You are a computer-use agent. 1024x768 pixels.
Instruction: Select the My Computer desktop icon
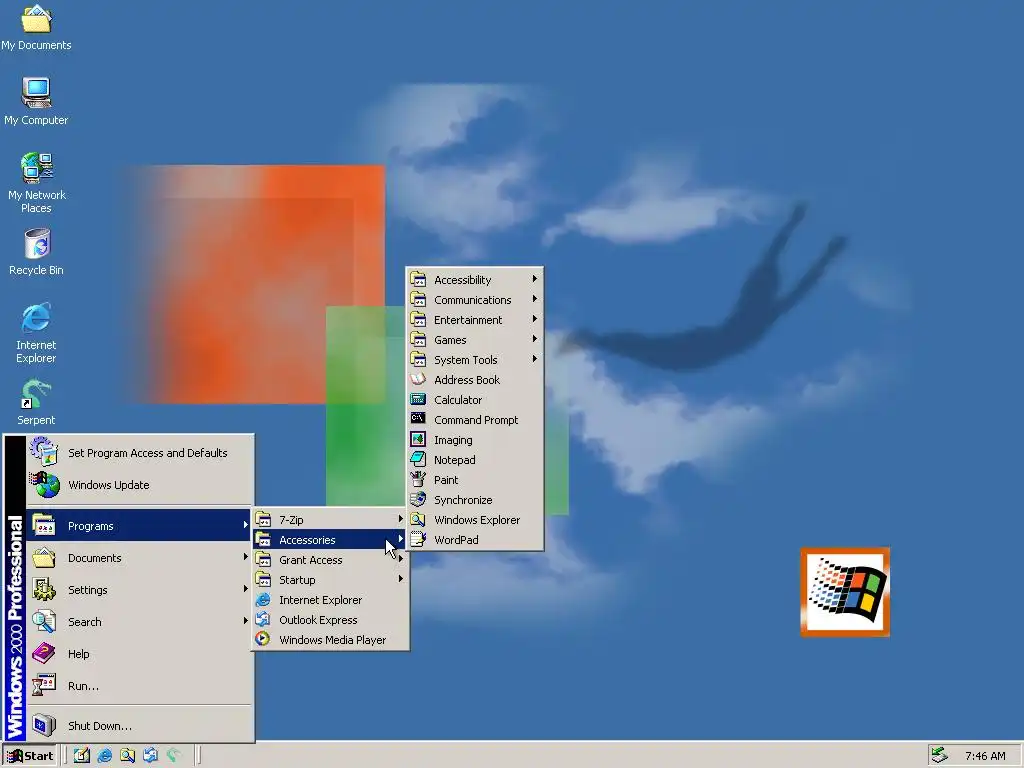pos(36,101)
